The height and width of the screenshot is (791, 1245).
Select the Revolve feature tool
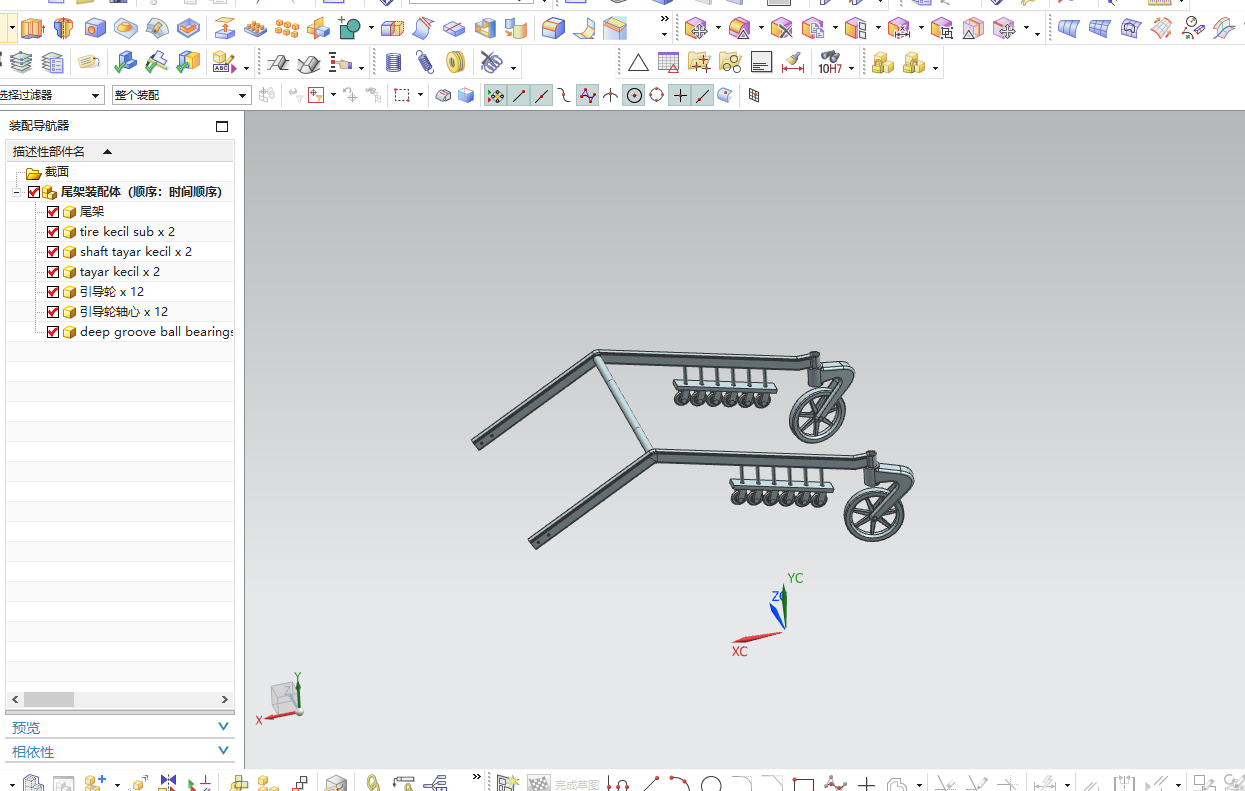(63, 28)
